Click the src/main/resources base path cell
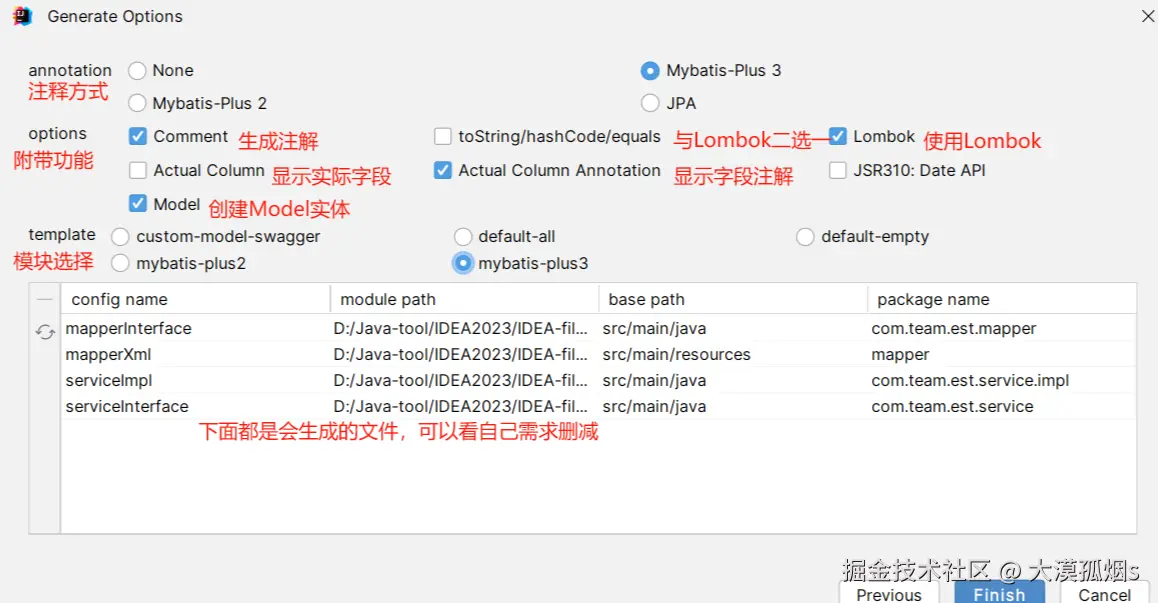 [676, 355]
